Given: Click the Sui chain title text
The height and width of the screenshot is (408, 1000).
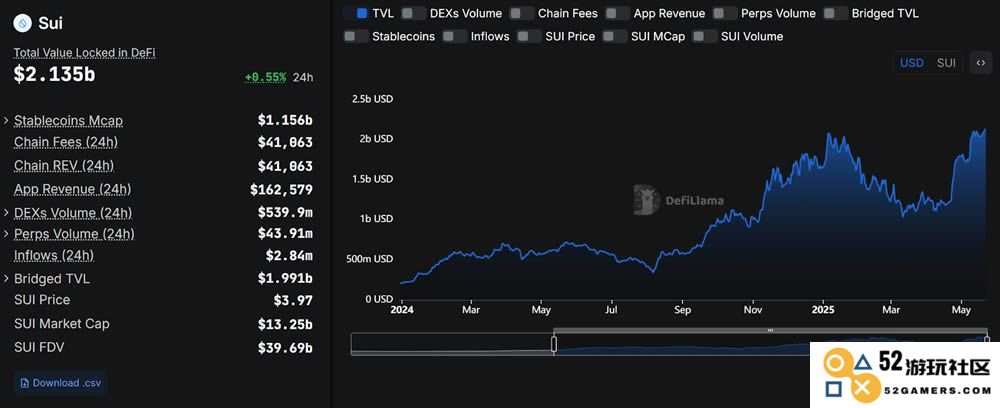Looking at the screenshot, I should tap(50, 24).
